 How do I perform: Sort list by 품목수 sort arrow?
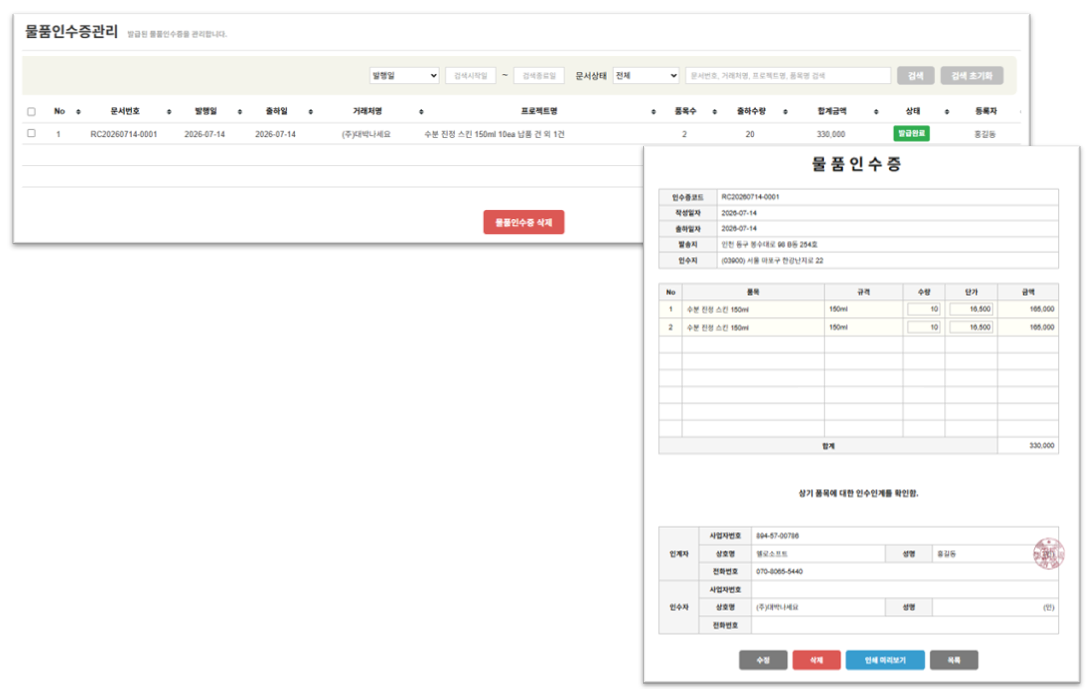tap(715, 111)
